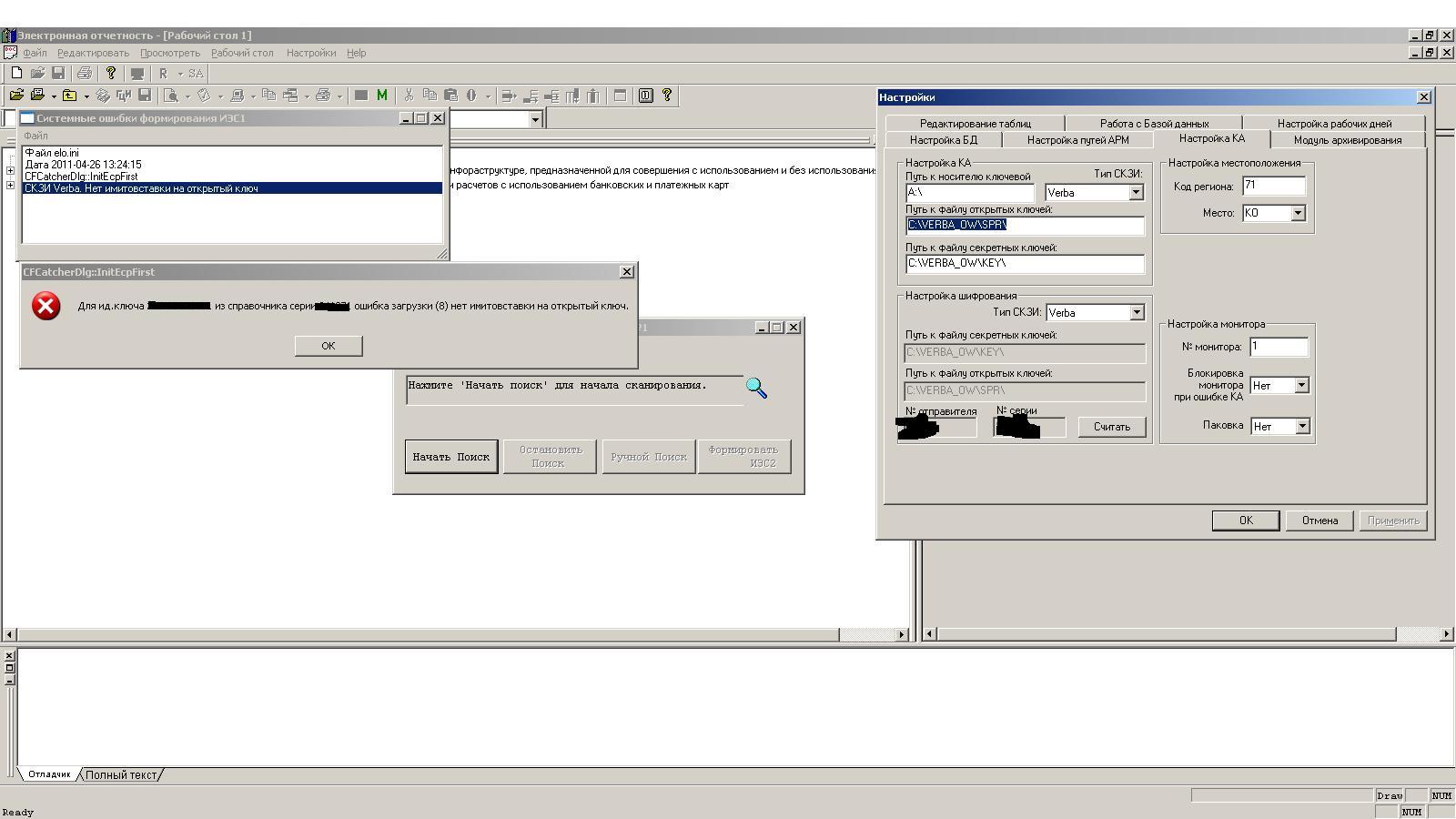Open the Тип СКЗИ dropdown in Настройка КА

pos(1135,193)
